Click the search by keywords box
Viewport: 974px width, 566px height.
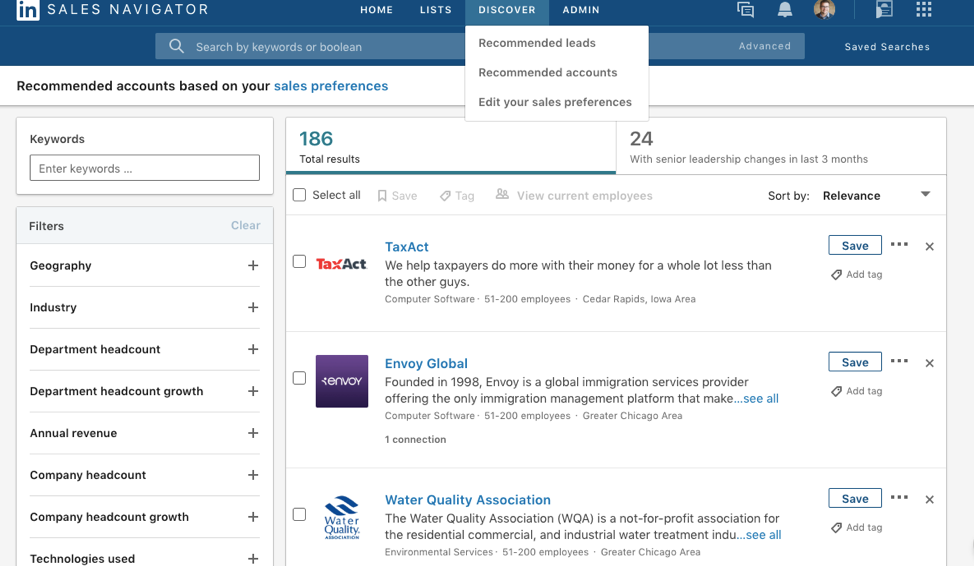point(311,47)
